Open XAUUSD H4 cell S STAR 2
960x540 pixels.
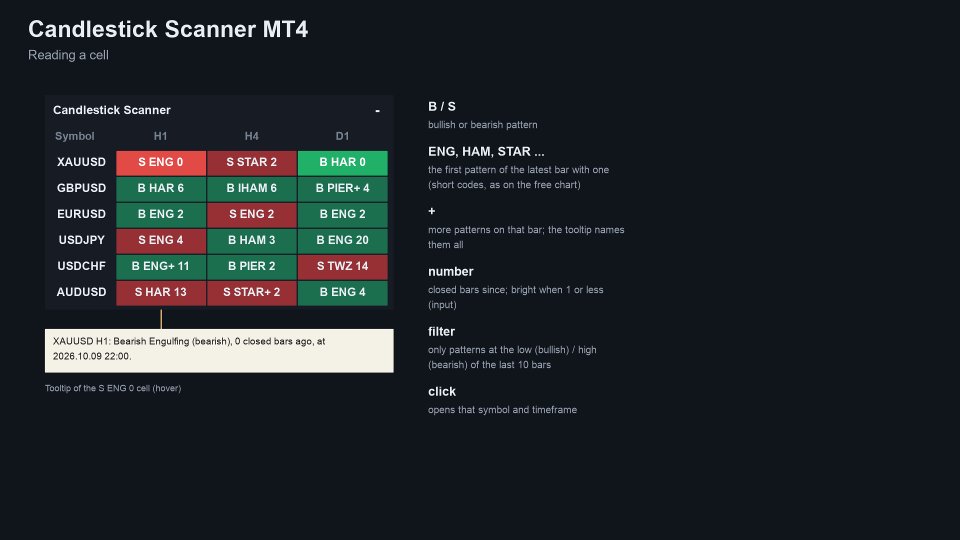click(x=252, y=163)
